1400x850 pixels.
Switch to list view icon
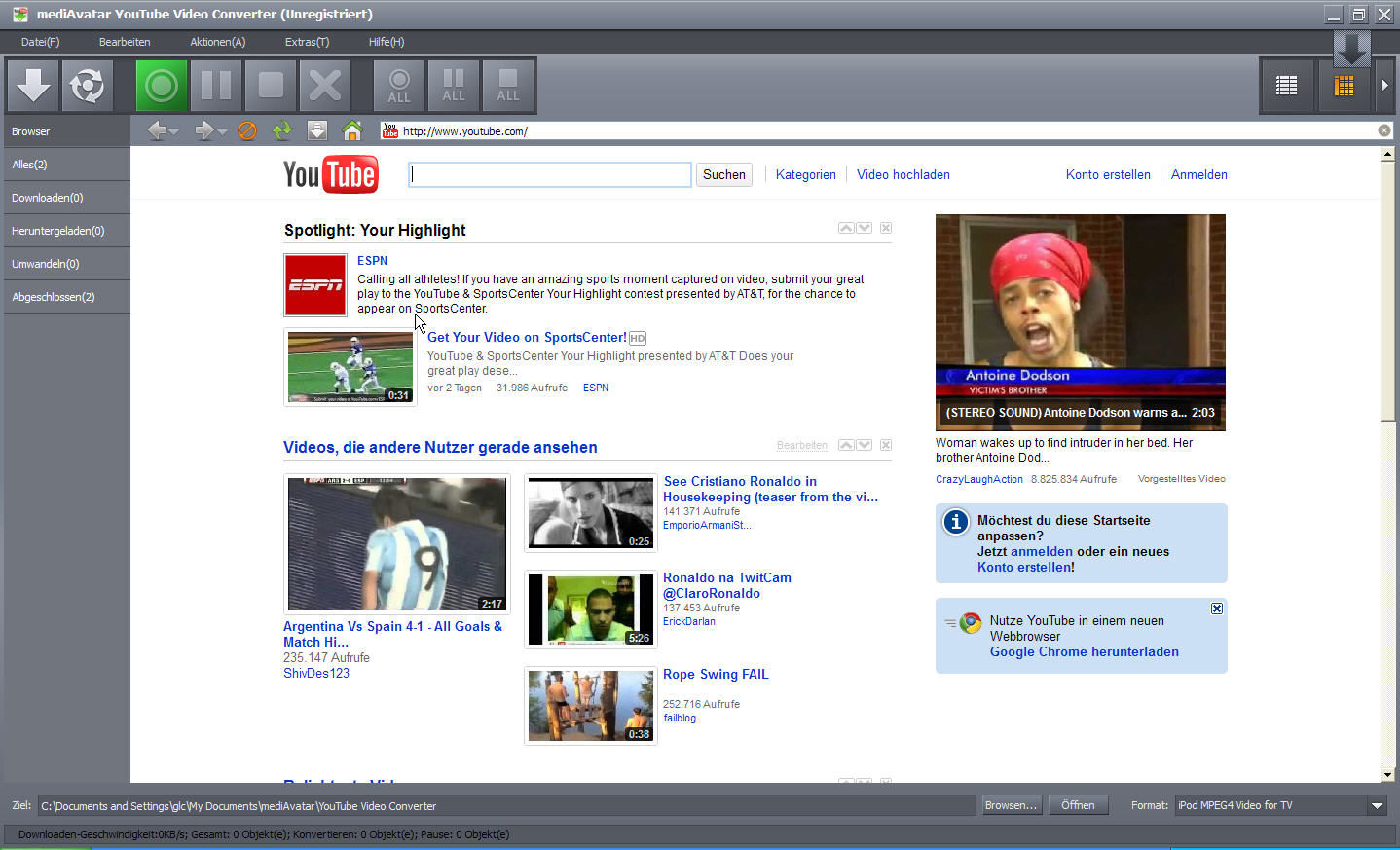point(1286,86)
